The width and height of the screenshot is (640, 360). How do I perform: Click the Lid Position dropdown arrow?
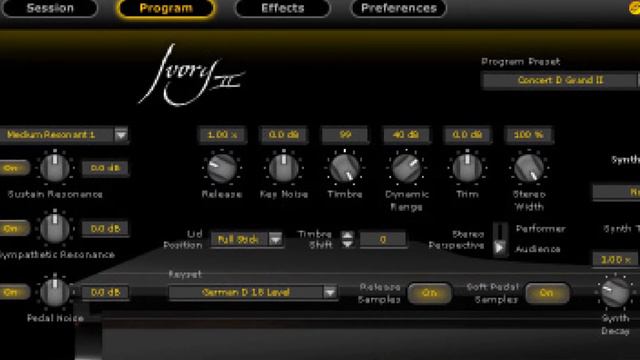pyautogui.click(x=276, y=239)
